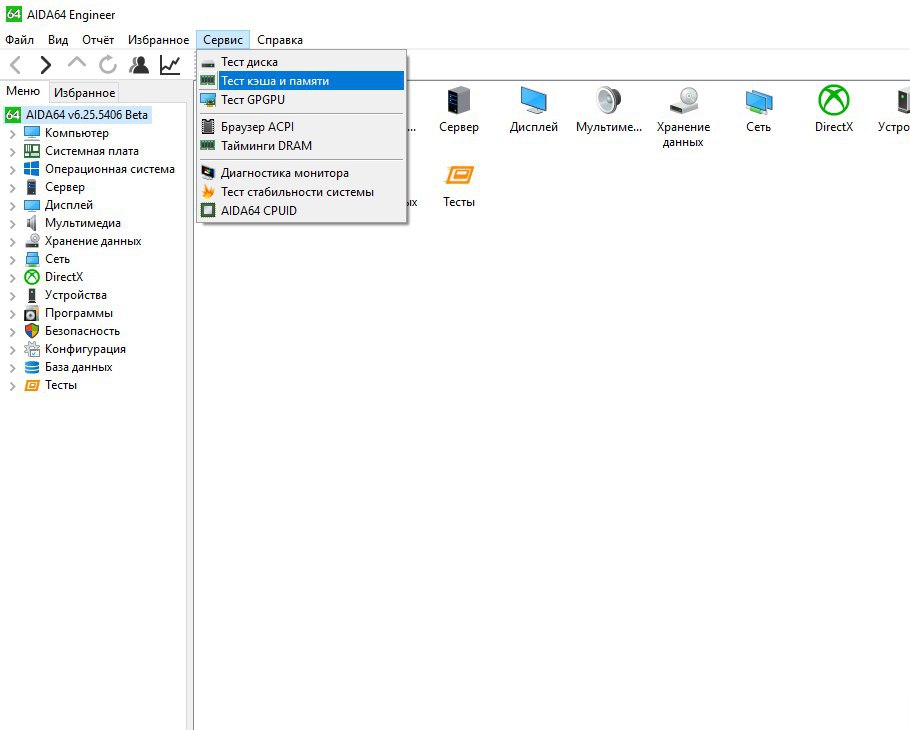910x730 pixels.
Task: Expand the Тесты tree node
Action: pos(12,385)
